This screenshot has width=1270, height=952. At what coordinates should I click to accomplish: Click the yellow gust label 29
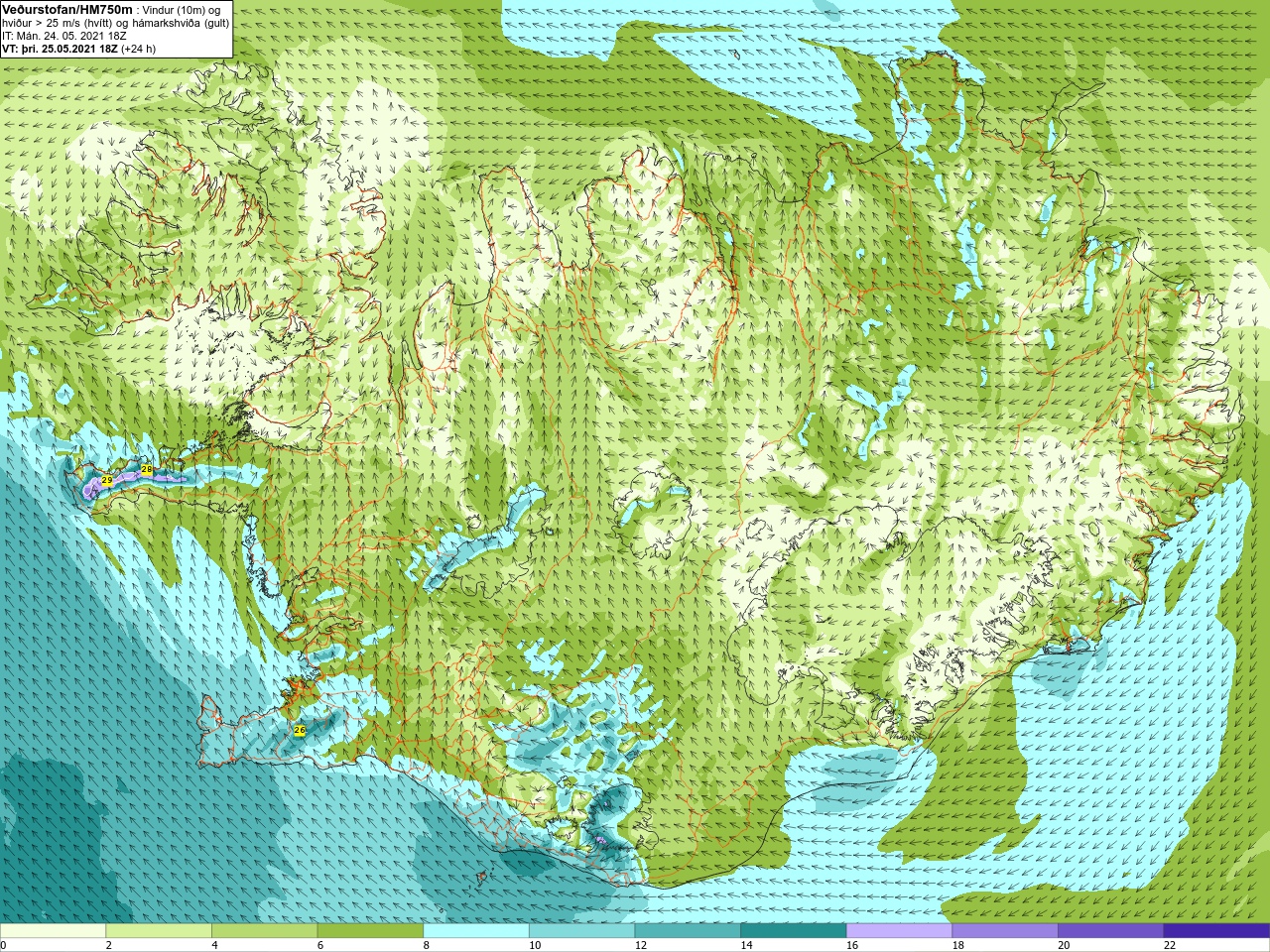[107, 480]
